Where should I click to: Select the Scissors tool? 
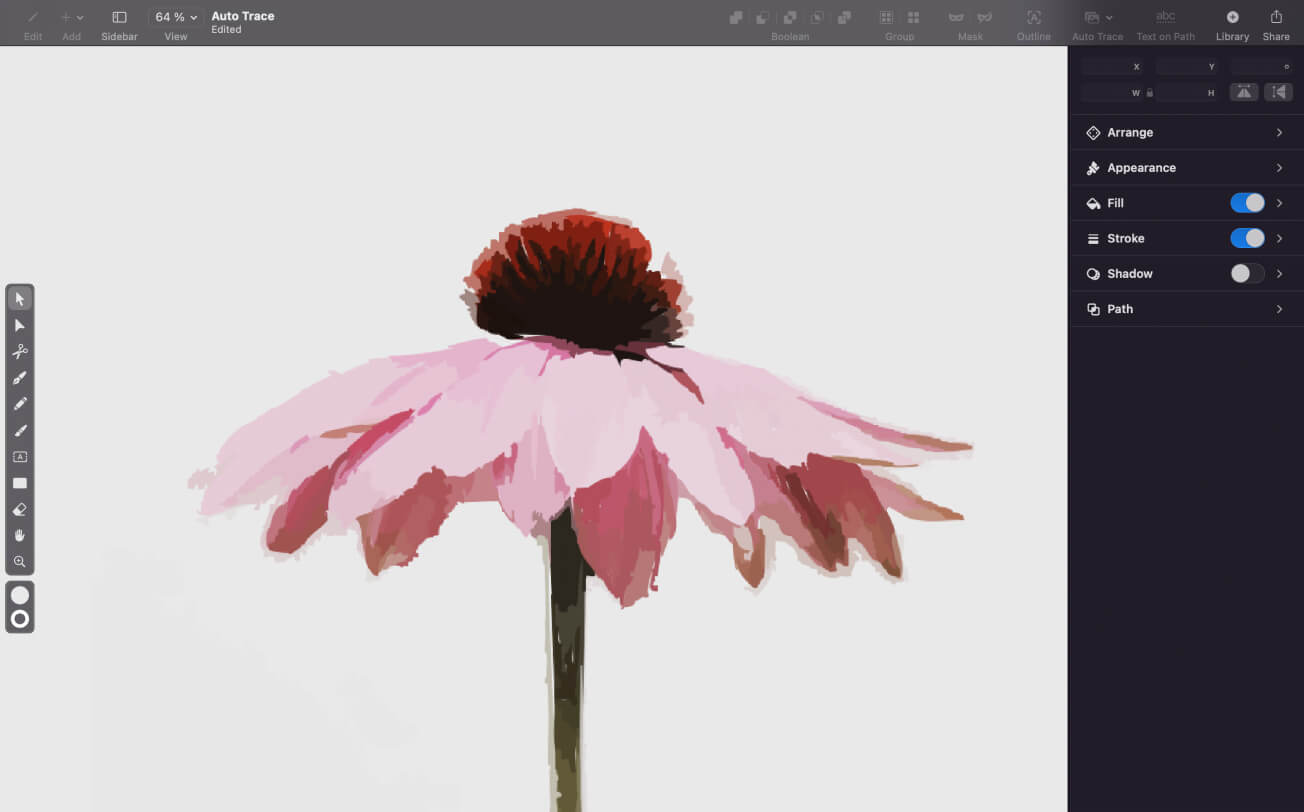coord(20,352)
